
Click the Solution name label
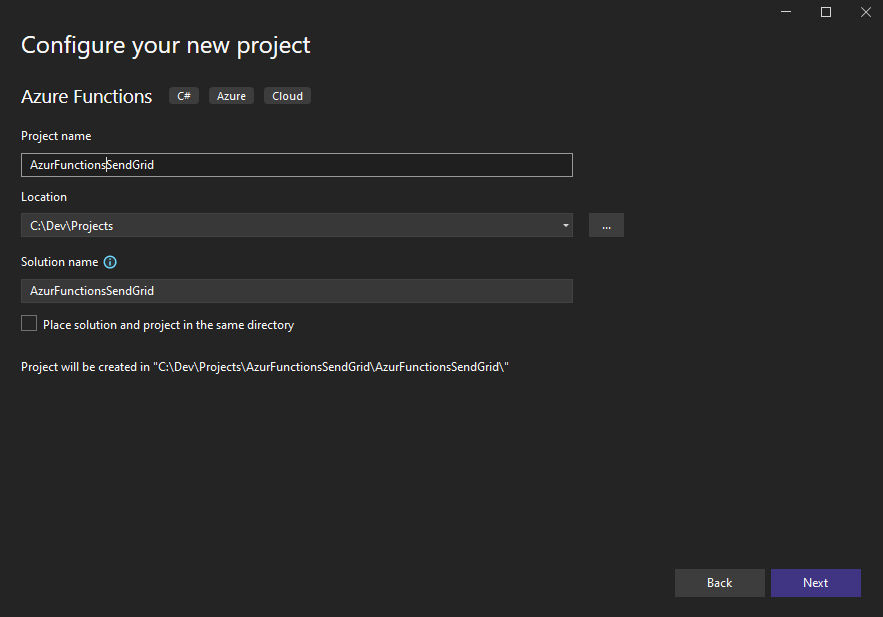(x=58, y=261)
